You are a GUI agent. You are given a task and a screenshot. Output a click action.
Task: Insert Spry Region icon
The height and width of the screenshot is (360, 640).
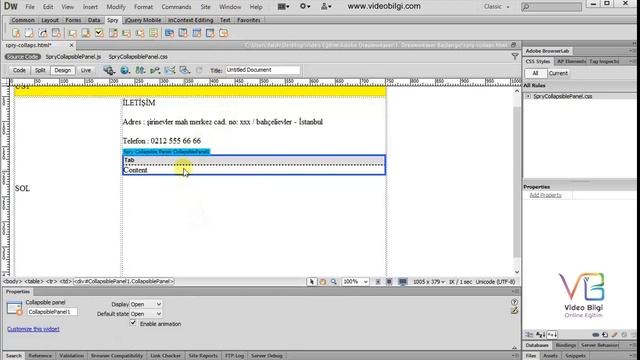click(29, 33)
